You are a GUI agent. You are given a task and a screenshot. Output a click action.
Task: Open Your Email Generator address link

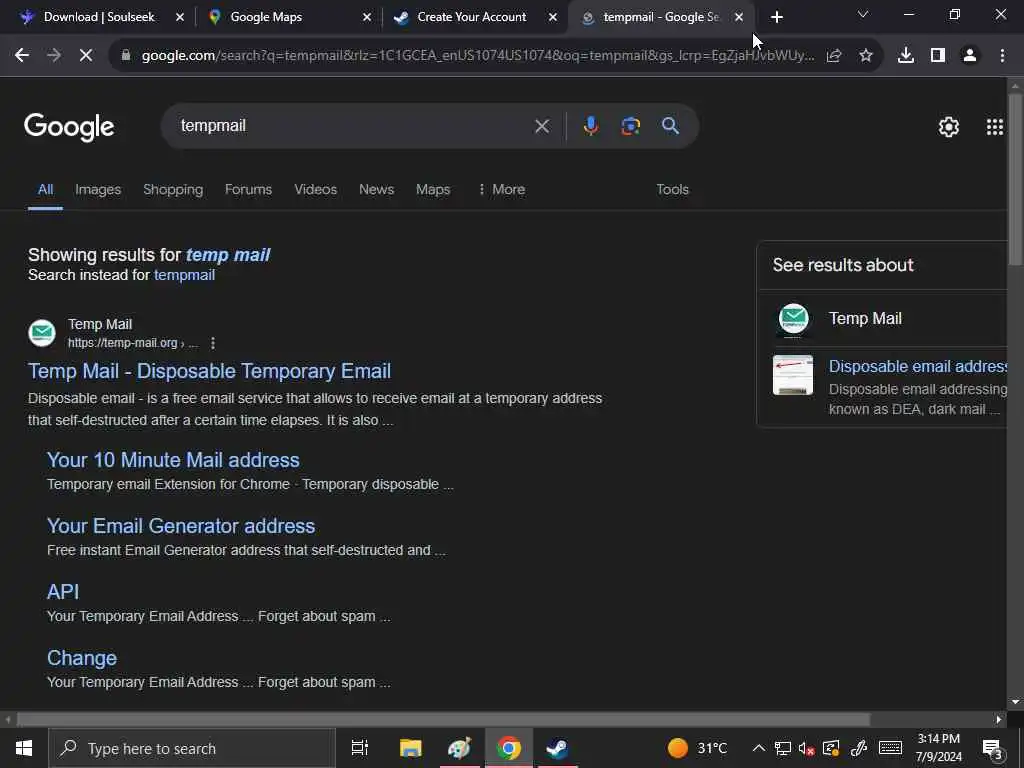[181, 526]
